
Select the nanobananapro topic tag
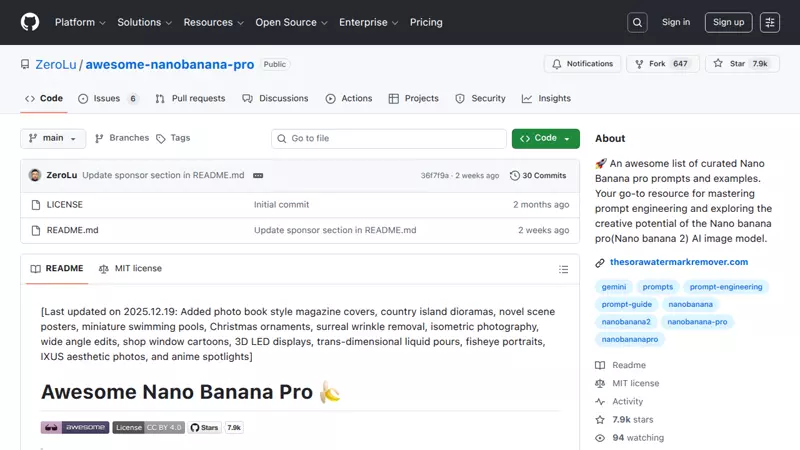(630, 339)
